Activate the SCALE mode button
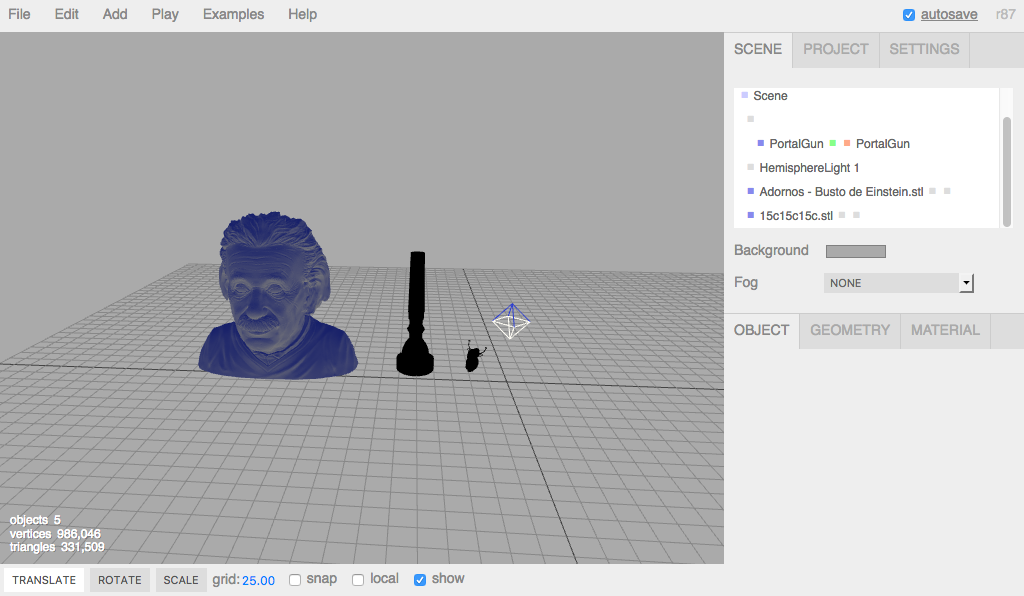The image size is (1024, 596). 180,579
